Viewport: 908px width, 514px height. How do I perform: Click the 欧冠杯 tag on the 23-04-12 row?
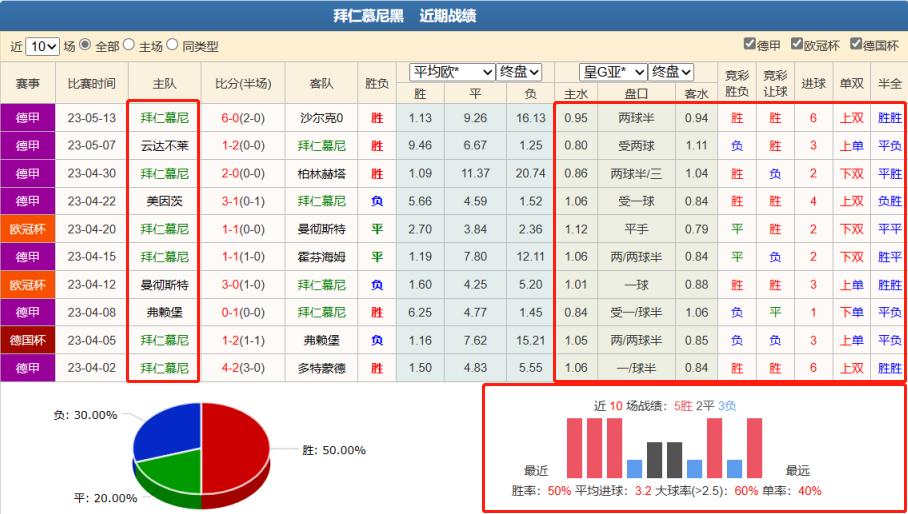click(x=28, y=285)
